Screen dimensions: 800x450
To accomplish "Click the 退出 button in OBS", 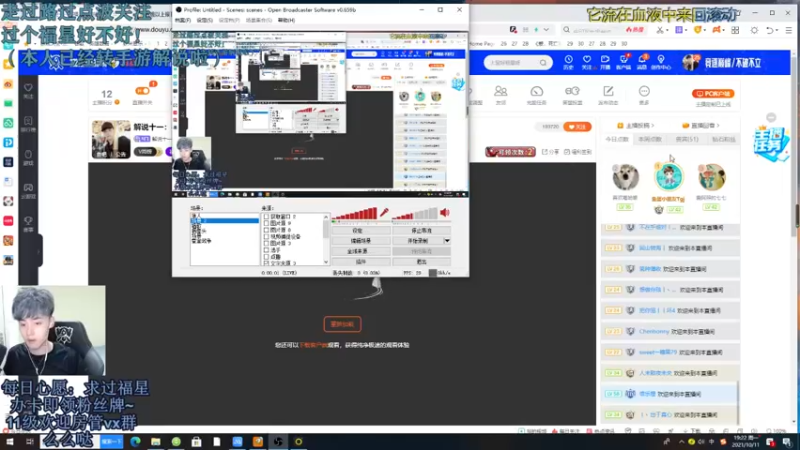I will click(421, 261).
